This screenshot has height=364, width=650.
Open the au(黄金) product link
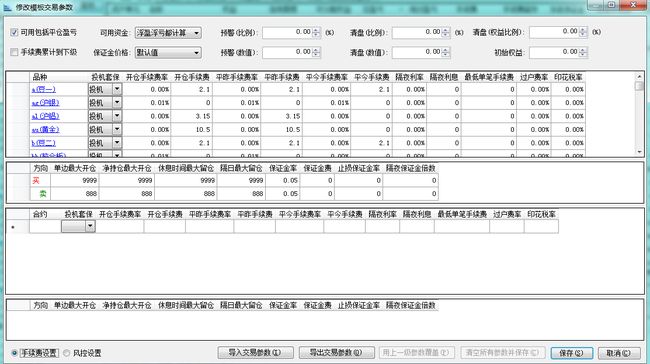click(46, 130)
